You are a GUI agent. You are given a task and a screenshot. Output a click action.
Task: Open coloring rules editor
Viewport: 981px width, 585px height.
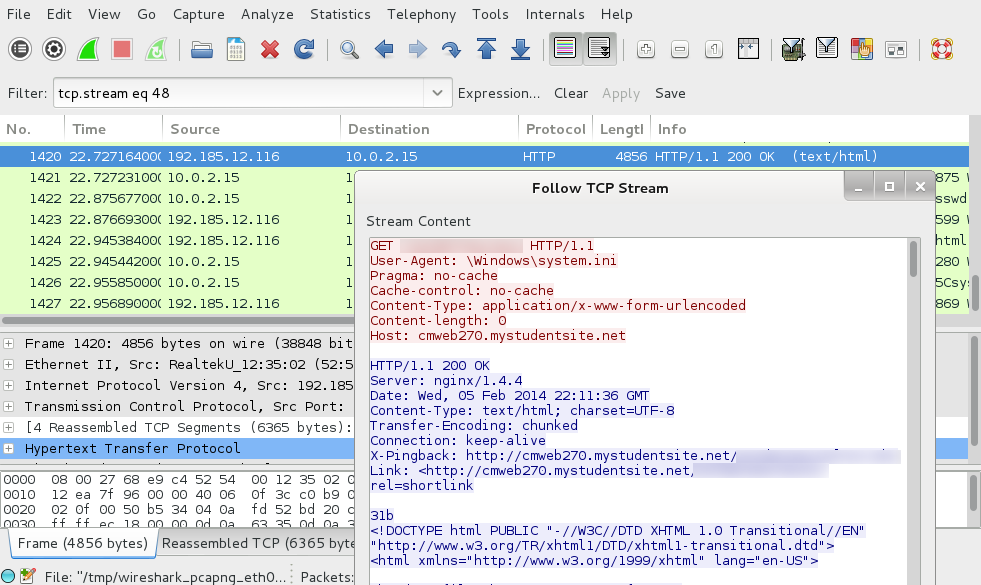tap(862, 49)
